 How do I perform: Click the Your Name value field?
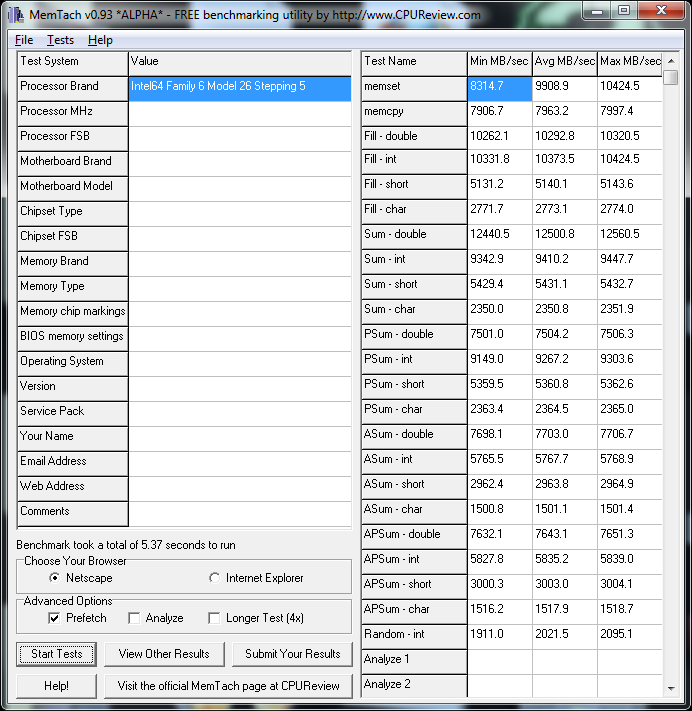click(240, 438)
